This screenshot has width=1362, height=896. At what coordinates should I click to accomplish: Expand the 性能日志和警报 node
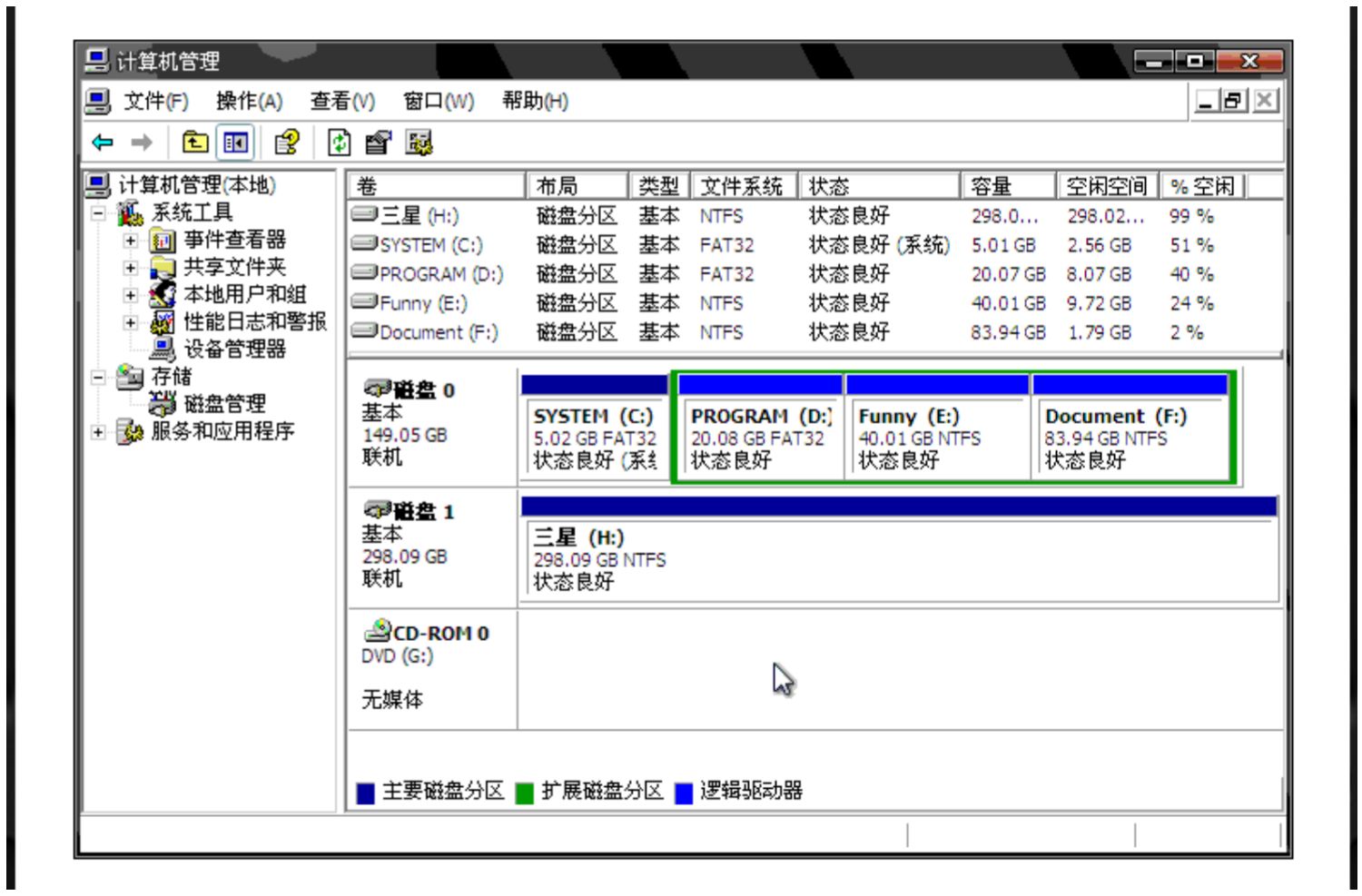click(x=131, y=322)
